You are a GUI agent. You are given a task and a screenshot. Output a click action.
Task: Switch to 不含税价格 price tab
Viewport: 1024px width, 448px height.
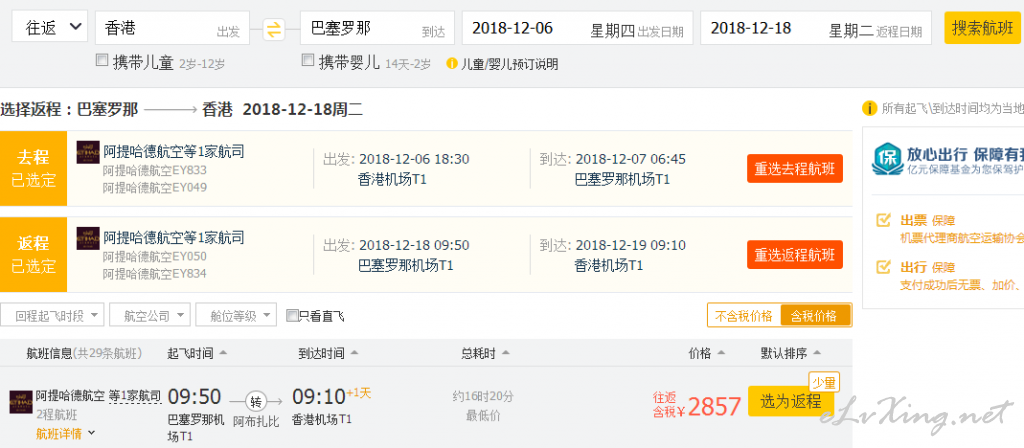(x=744, y=316)
